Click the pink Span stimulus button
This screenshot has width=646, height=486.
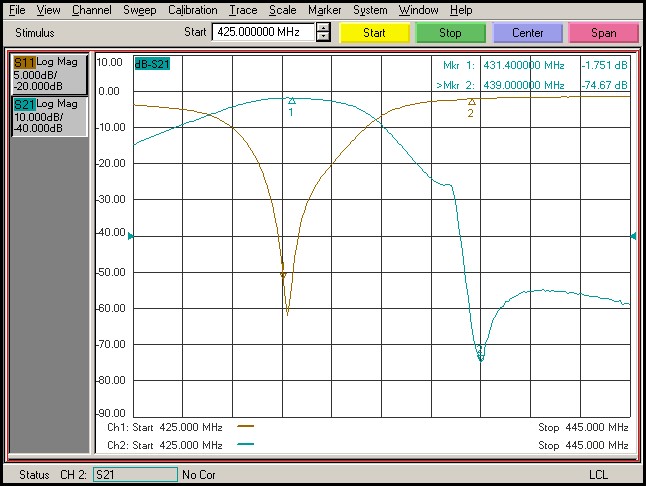click(x=604, y=33)
